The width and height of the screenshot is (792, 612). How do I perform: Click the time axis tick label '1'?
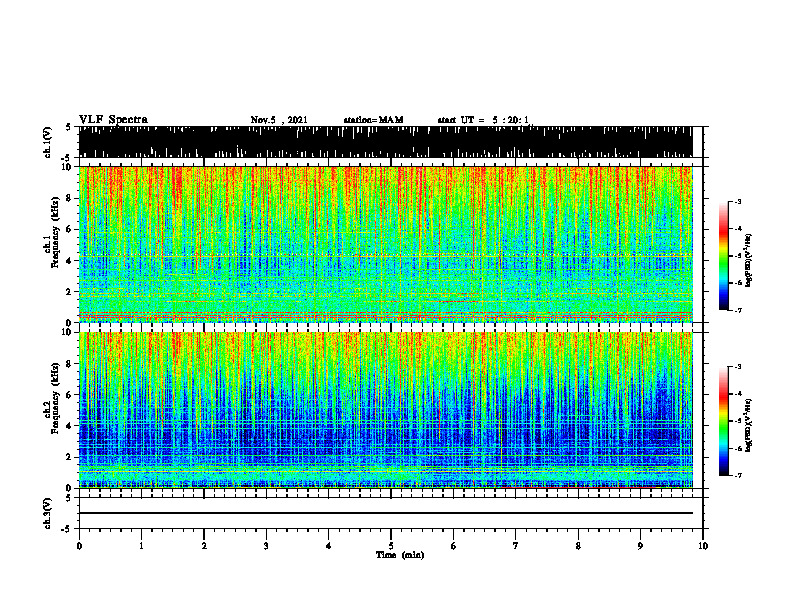(141, 546)
